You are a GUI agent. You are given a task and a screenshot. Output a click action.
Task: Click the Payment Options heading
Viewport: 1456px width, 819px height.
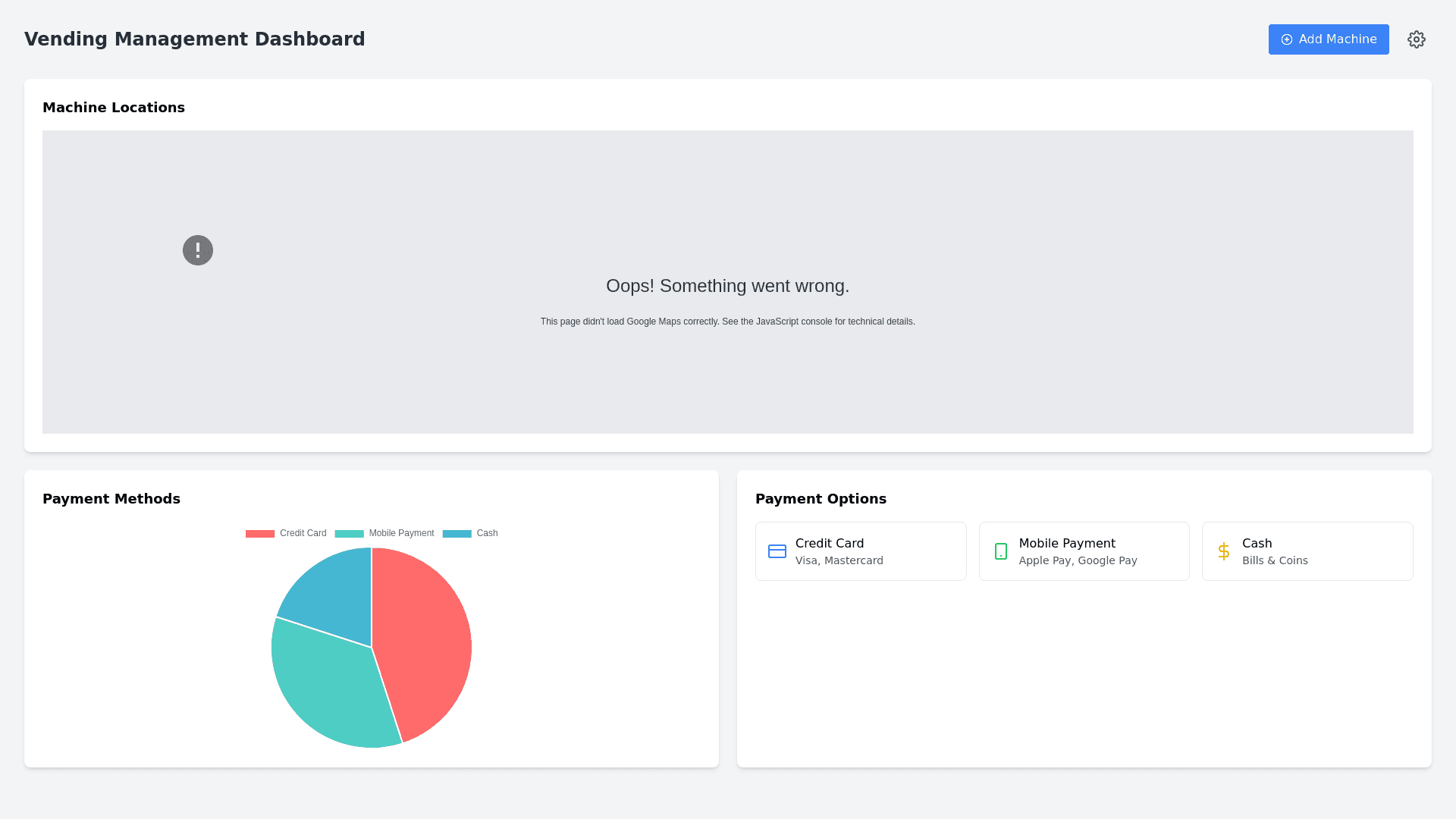821,499
